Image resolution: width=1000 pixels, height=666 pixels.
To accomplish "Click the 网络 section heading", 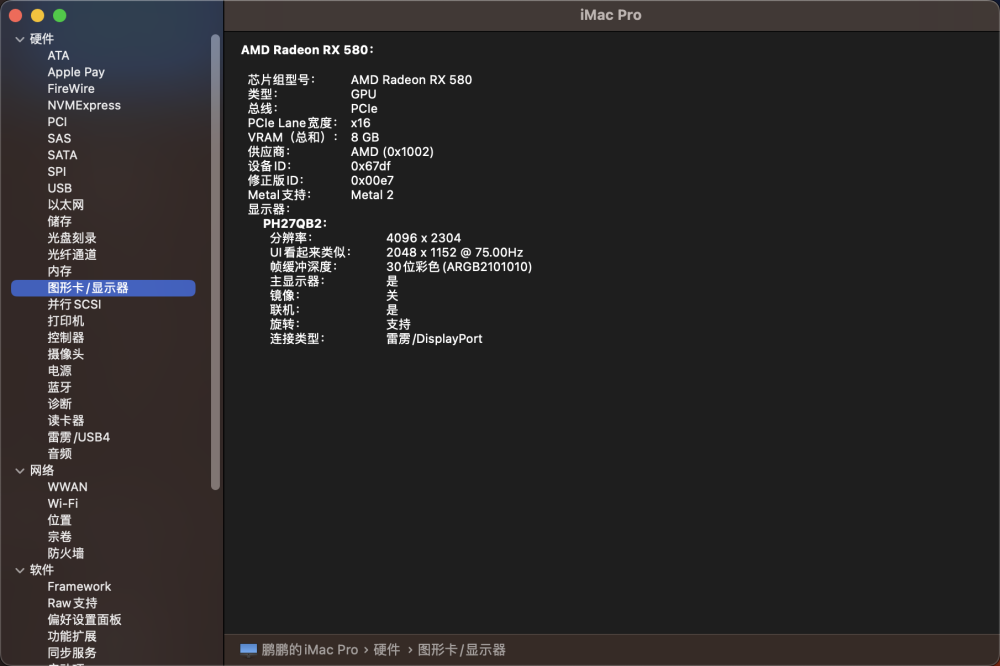I will click(42, 471).
